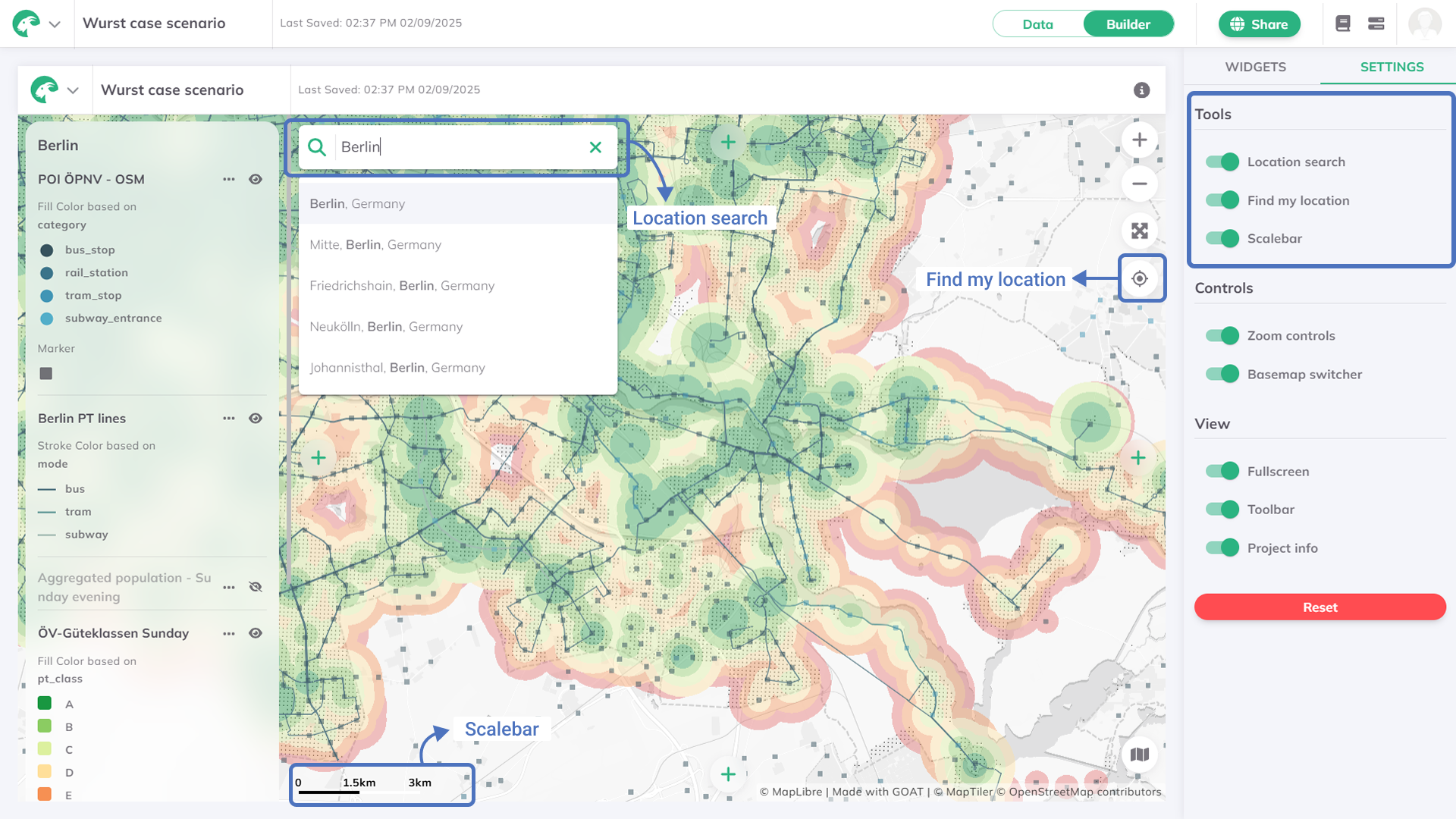1456x819 pixels.
Task: Clear the Berlin search with X icon
Action: pos(595,147)
